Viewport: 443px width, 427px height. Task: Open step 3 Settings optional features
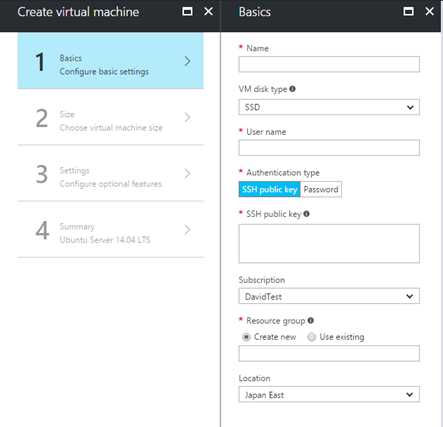[x=110, y=174]
